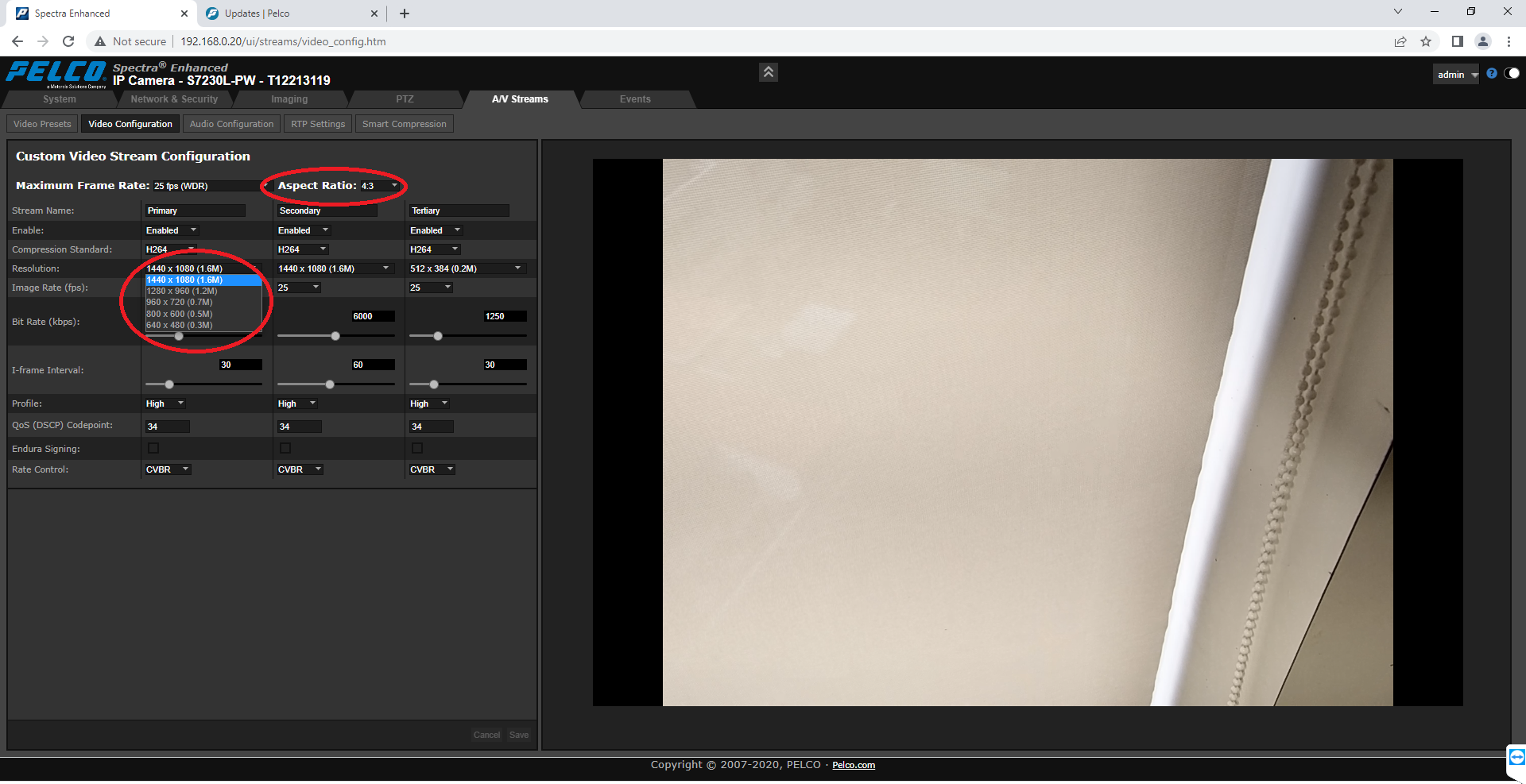Adjust the Secondary Bit Rate slider
This screenshot has width=1526, height=784.
point(335,336)
